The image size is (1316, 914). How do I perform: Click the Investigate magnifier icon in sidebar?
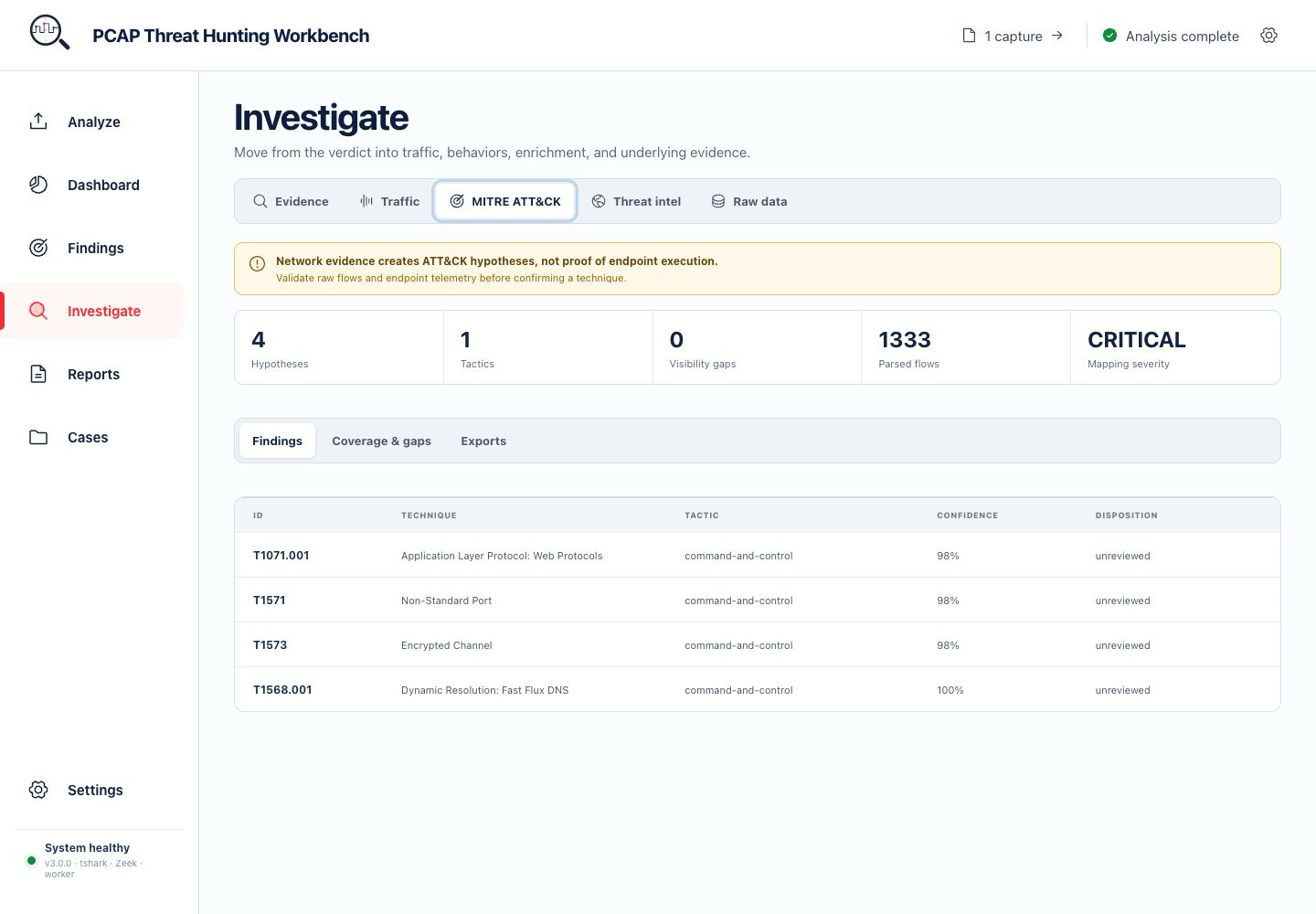point(38,311)
